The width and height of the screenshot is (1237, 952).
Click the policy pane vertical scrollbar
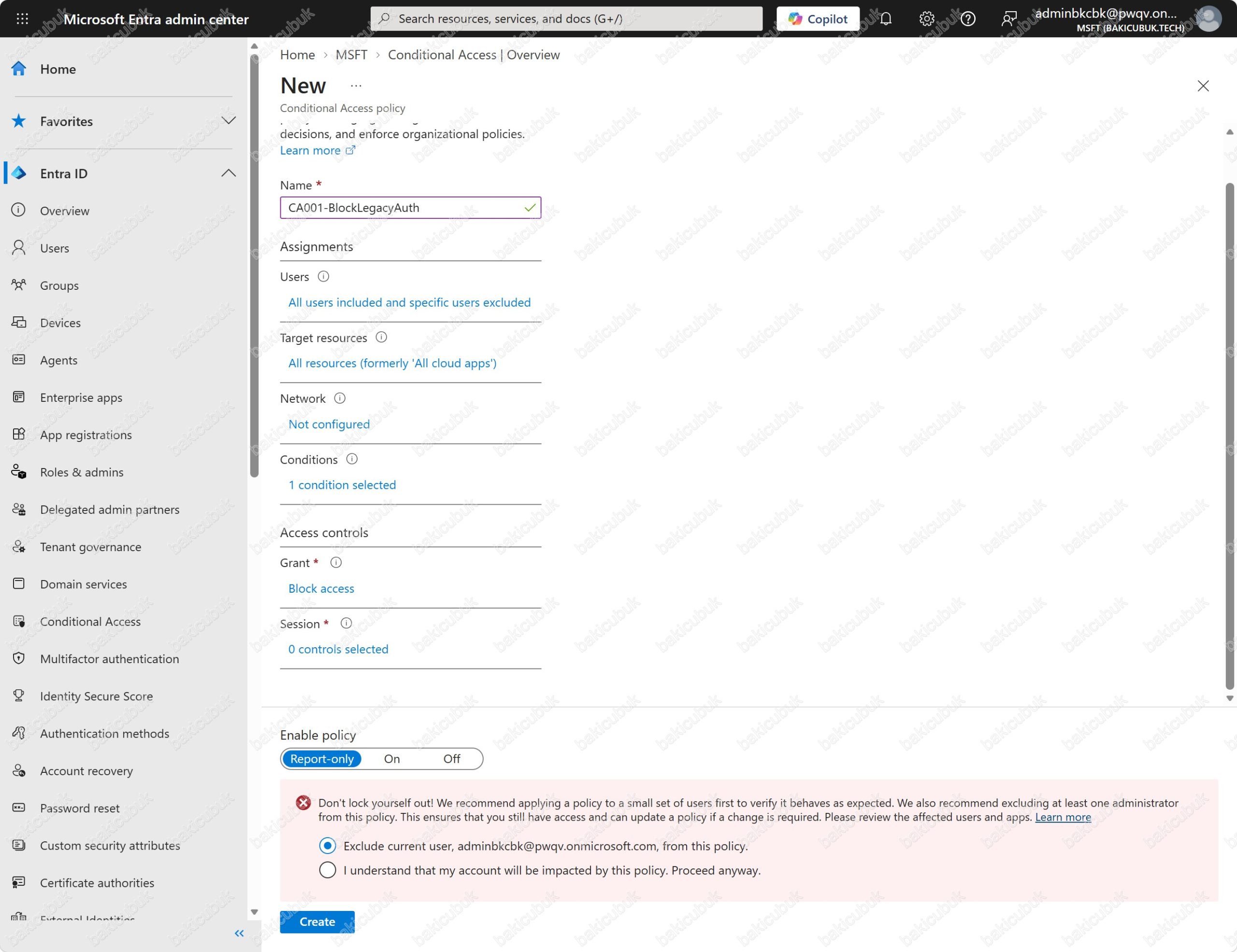(1230, 436)
